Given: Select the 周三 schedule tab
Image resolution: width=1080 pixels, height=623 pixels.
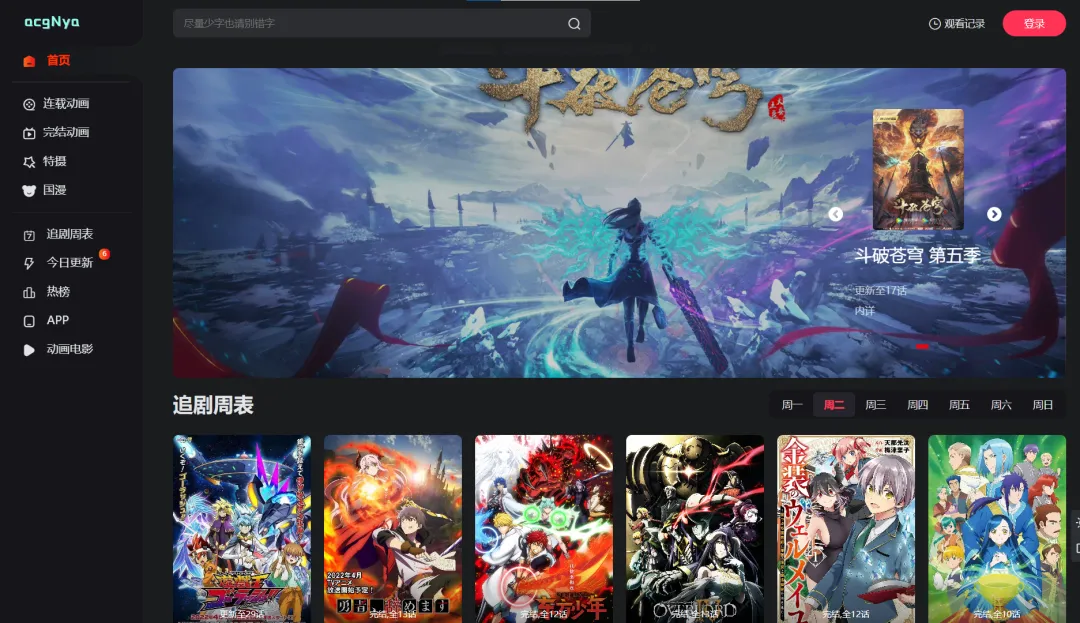Looking at the screenshot, I should [875, 405].
